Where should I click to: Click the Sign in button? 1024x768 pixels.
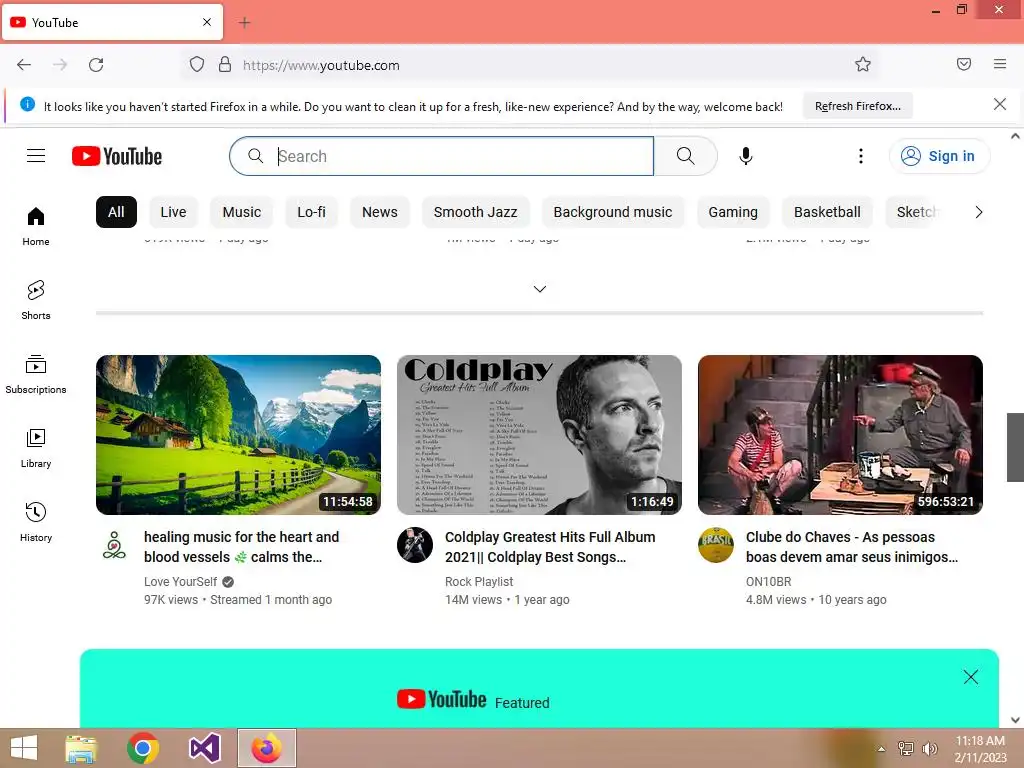(939, 156)
